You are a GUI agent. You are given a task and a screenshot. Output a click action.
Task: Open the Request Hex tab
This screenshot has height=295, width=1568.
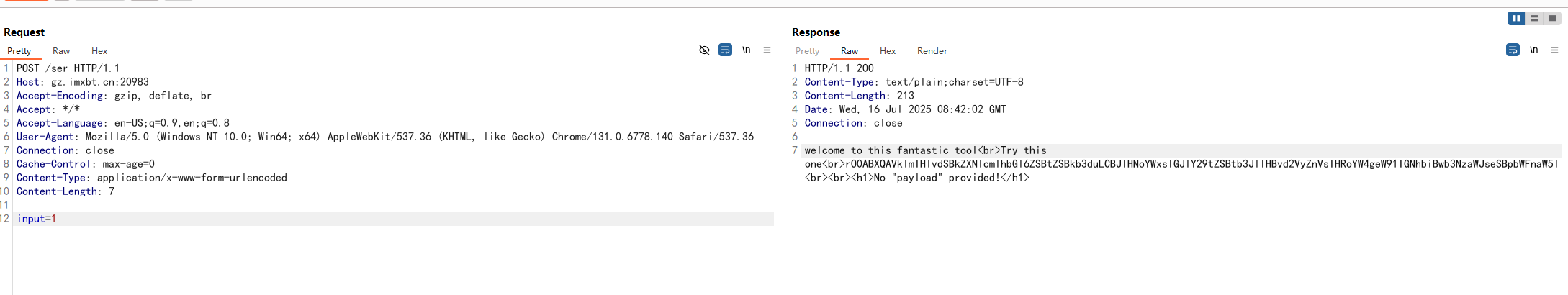[99, 51]
